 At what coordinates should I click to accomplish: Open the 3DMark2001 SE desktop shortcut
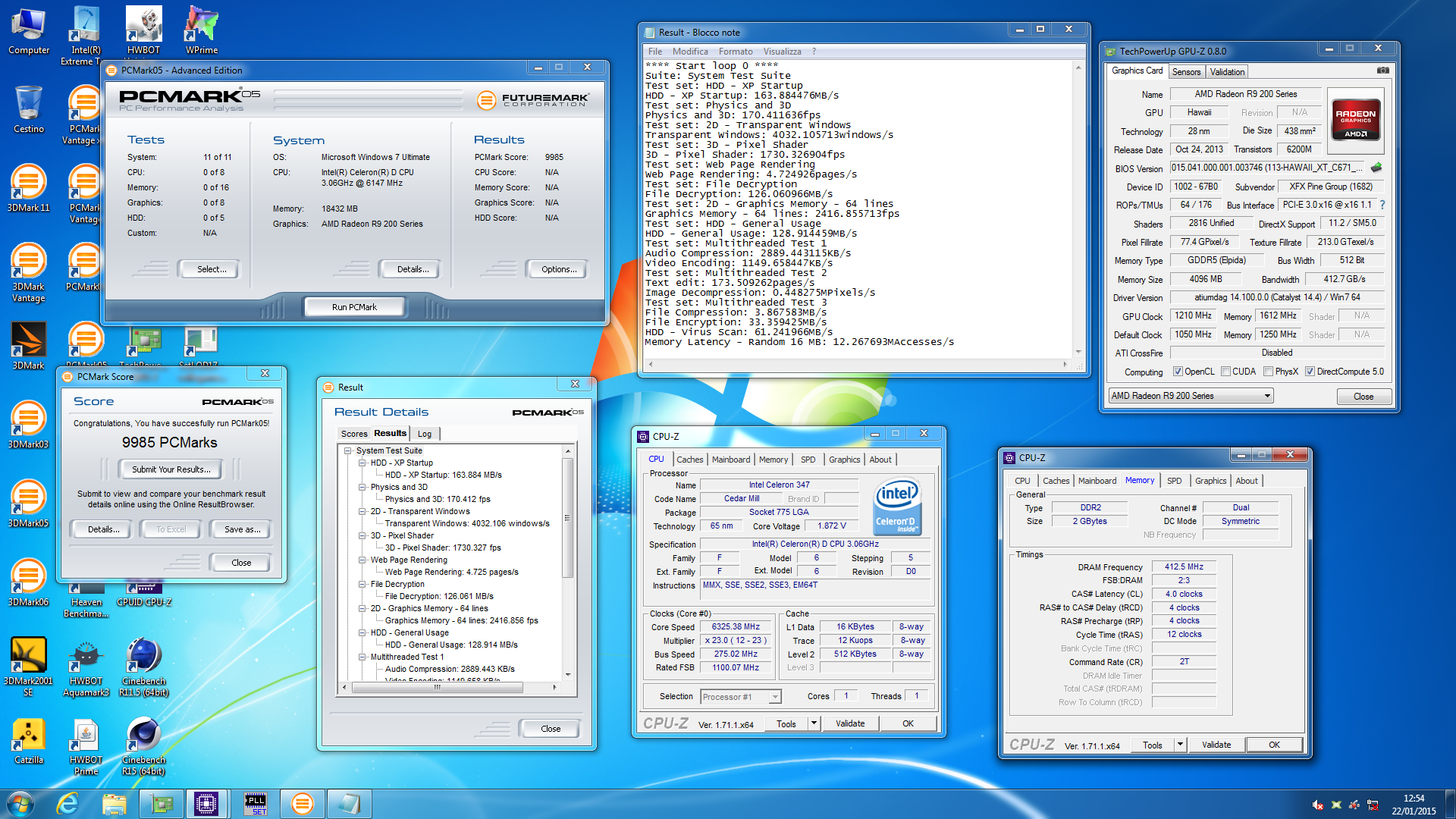(29, 667)
